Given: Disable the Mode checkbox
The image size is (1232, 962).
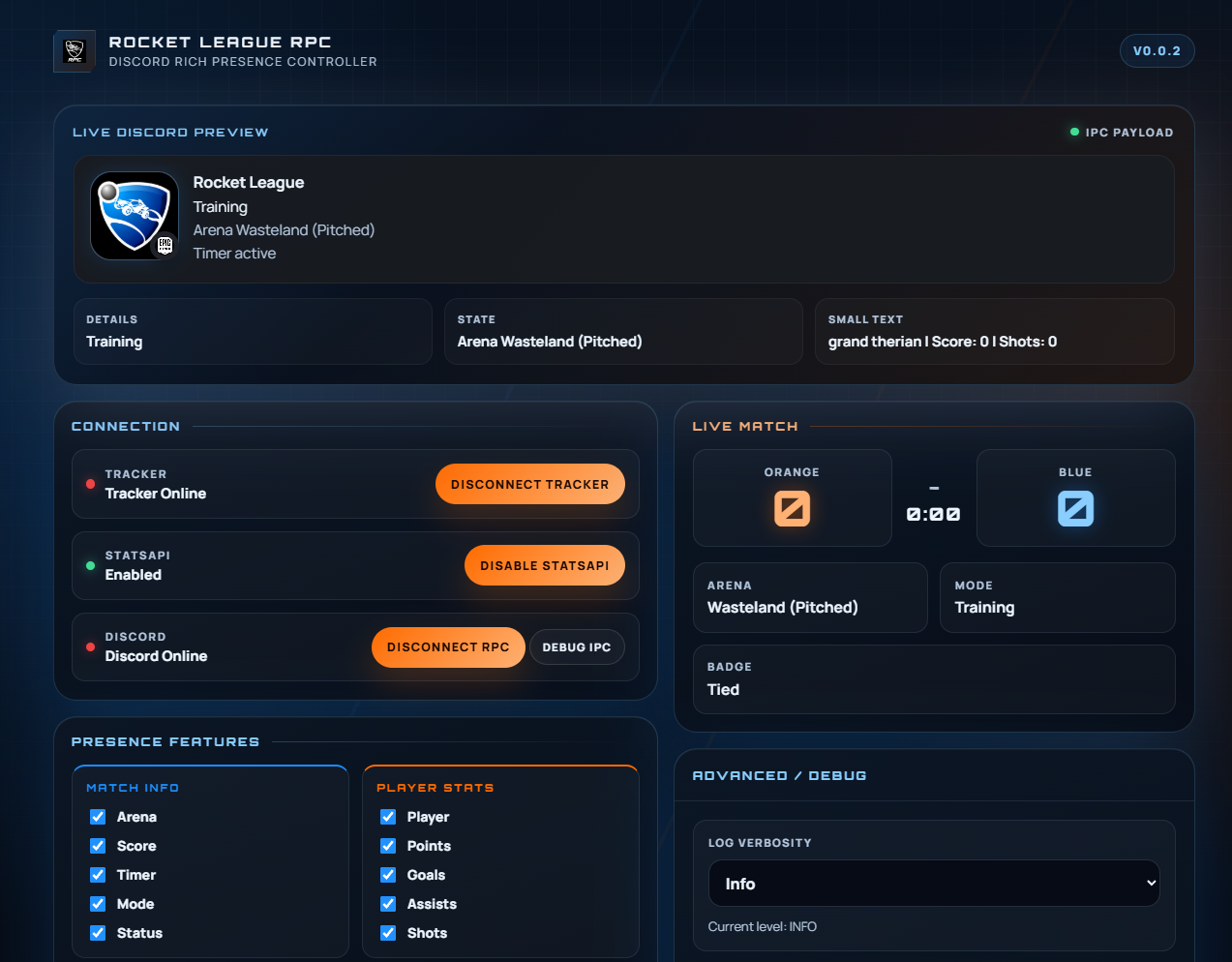Looking at the screenshot, I should coord(98,904).
